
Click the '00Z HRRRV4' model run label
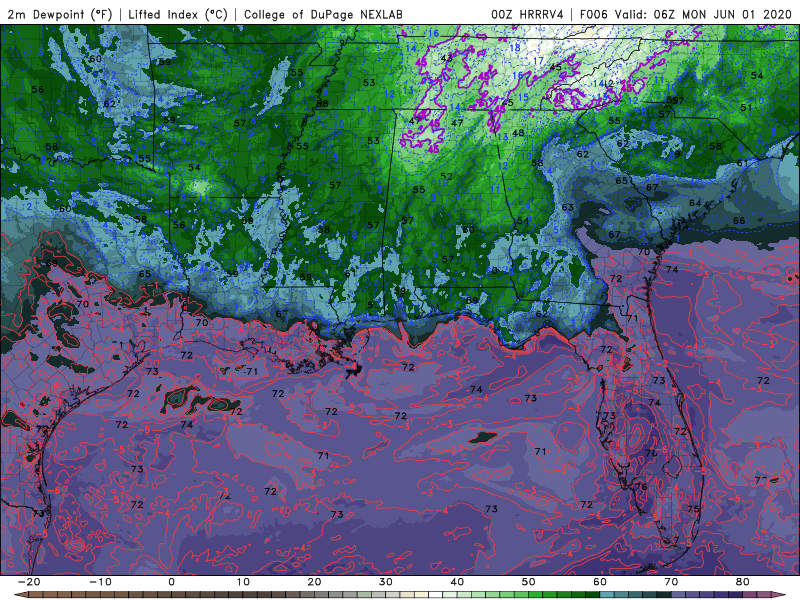click(527, 14)
